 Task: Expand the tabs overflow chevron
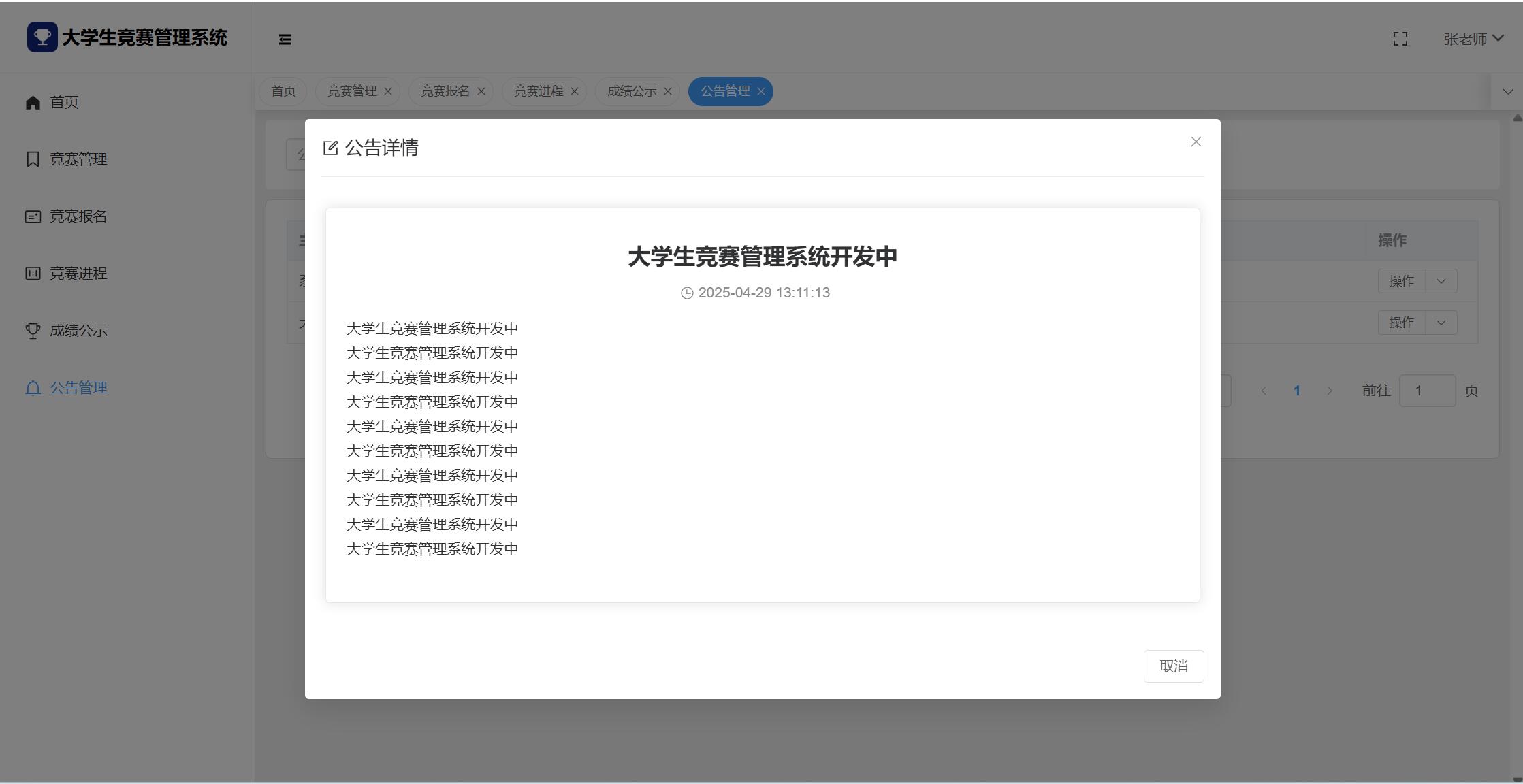[x=1507, y=92]
